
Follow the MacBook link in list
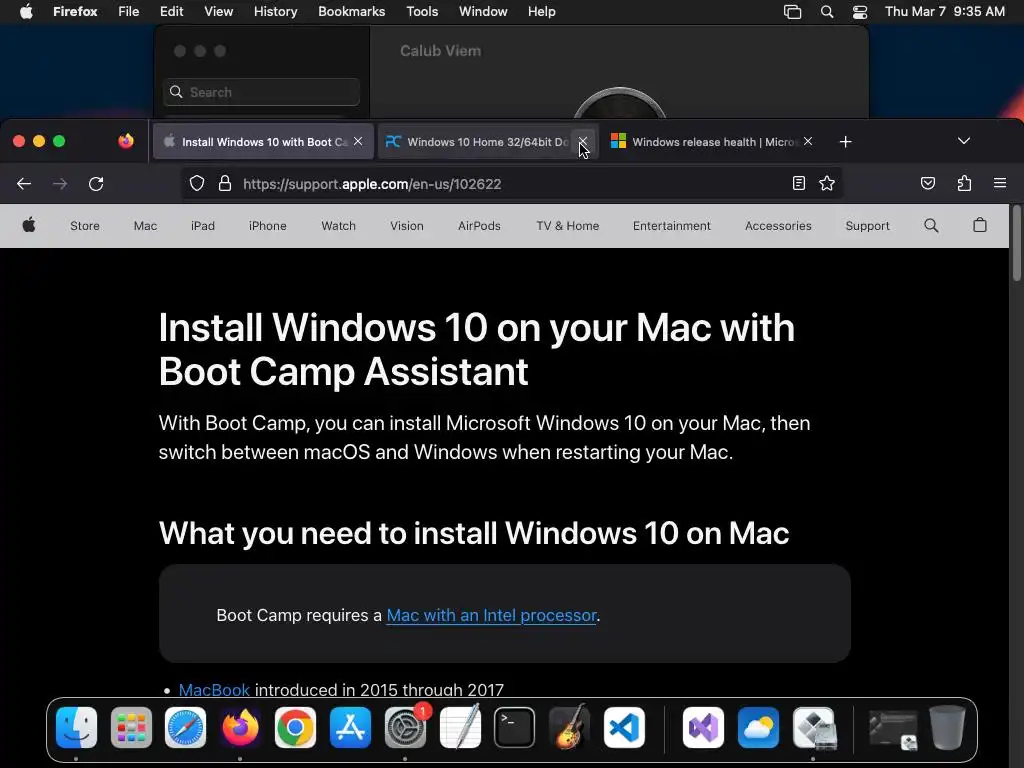(x=214, y=690)
